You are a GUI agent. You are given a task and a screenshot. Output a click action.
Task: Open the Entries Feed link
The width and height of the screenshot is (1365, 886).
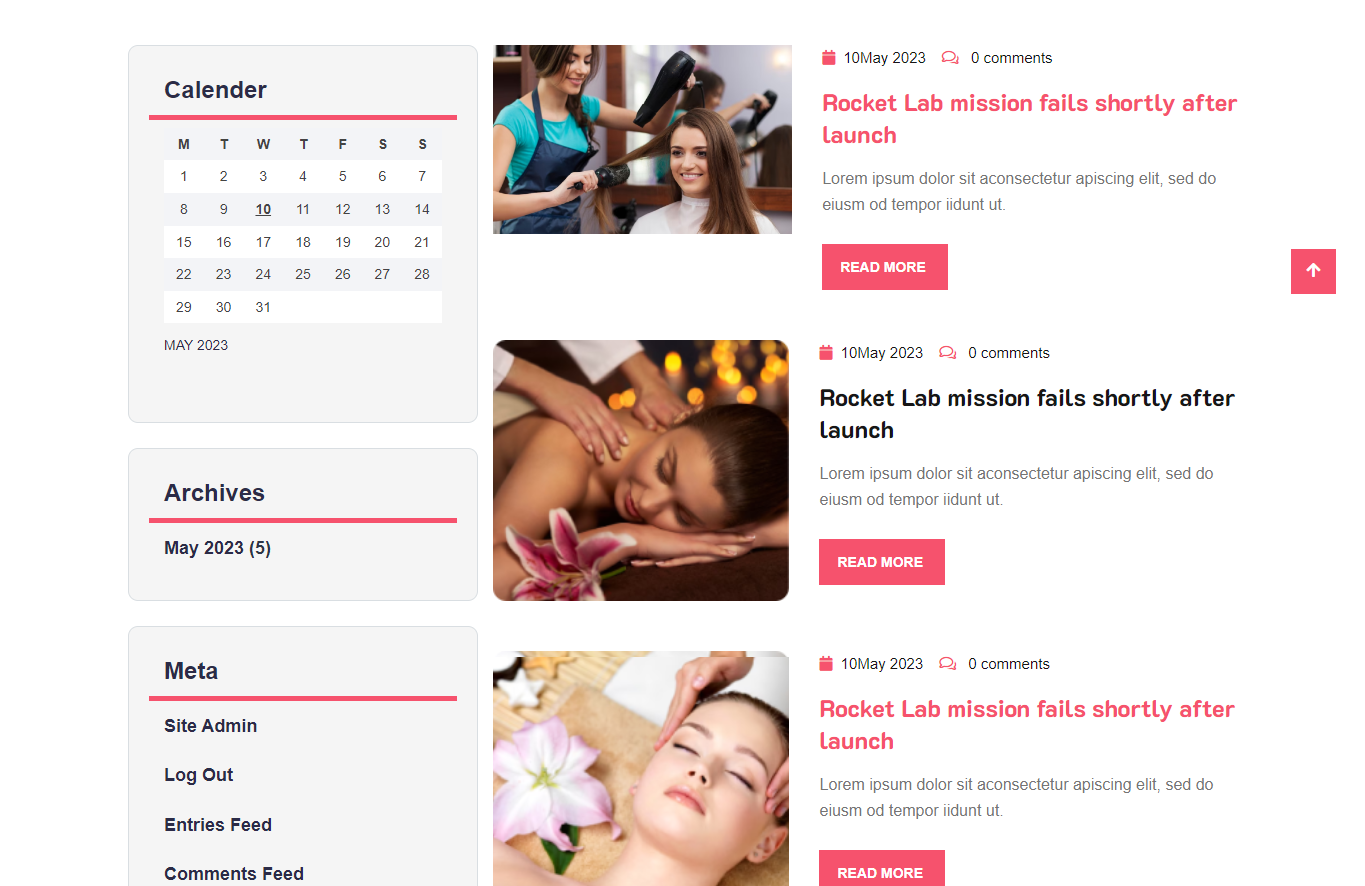point(218,825)
